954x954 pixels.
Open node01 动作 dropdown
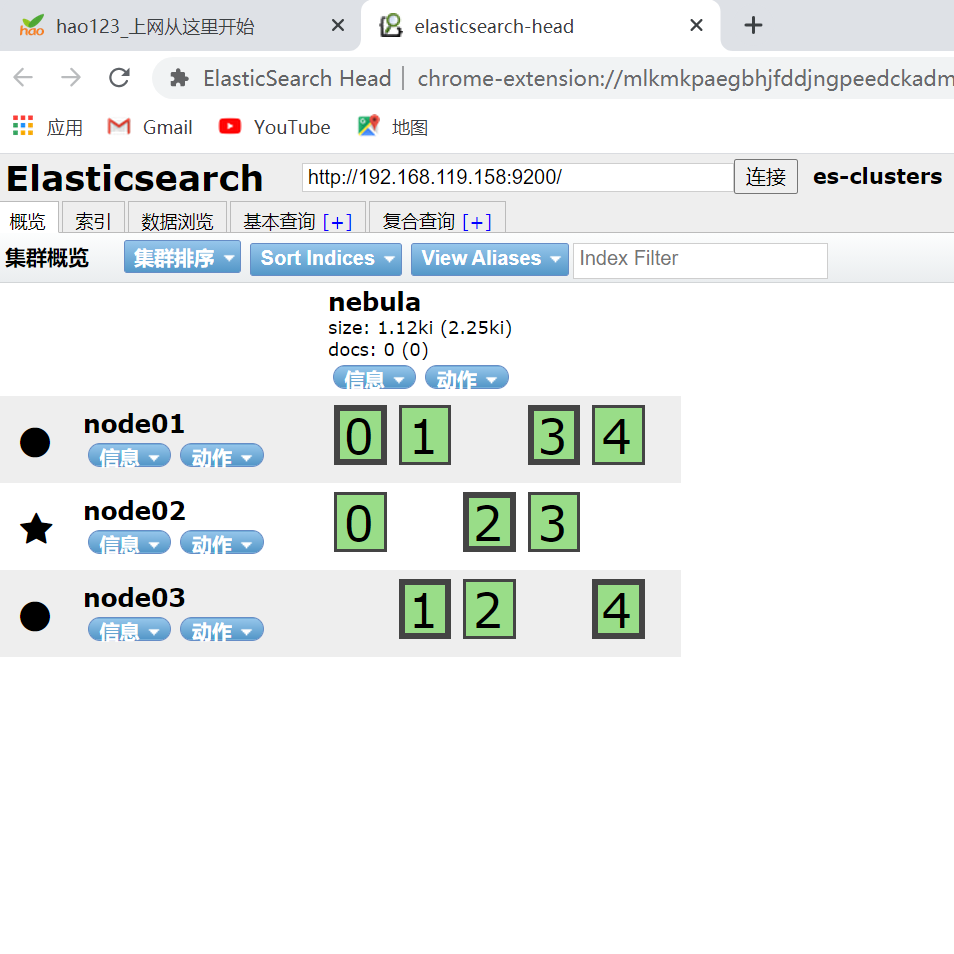coord(221,456)
